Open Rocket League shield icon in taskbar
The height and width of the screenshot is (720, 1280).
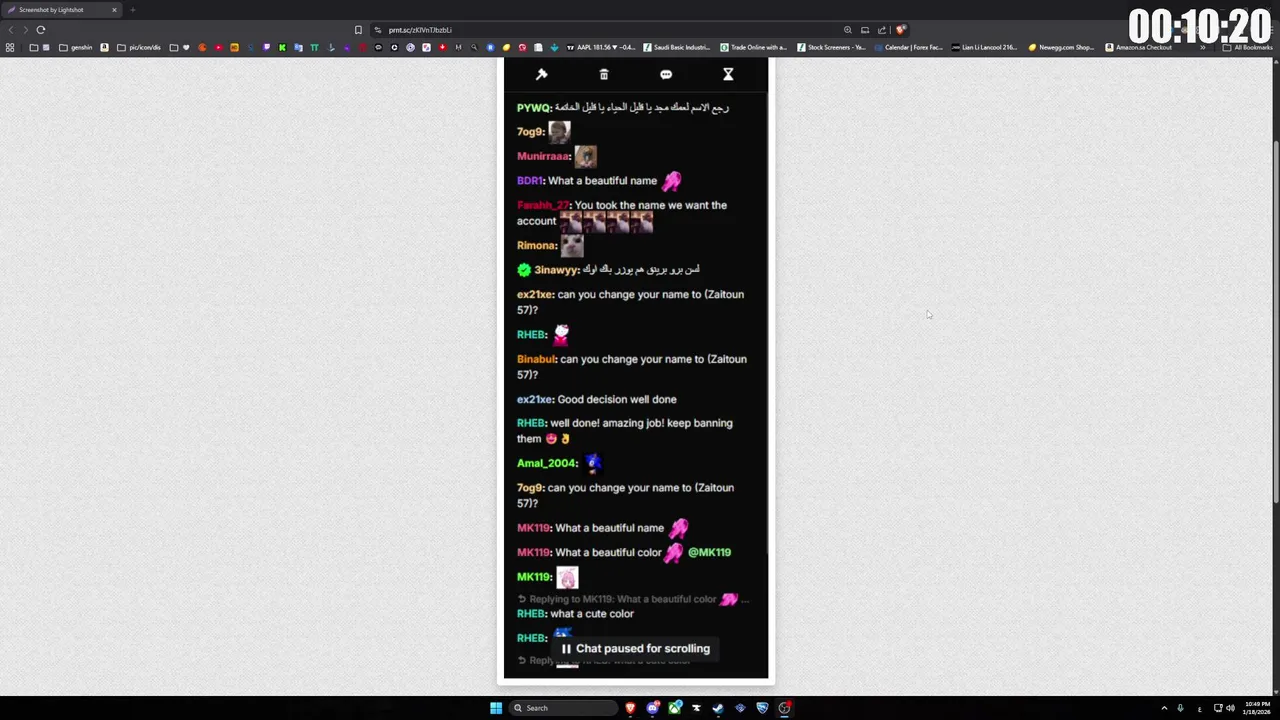[x=762, y=708]
